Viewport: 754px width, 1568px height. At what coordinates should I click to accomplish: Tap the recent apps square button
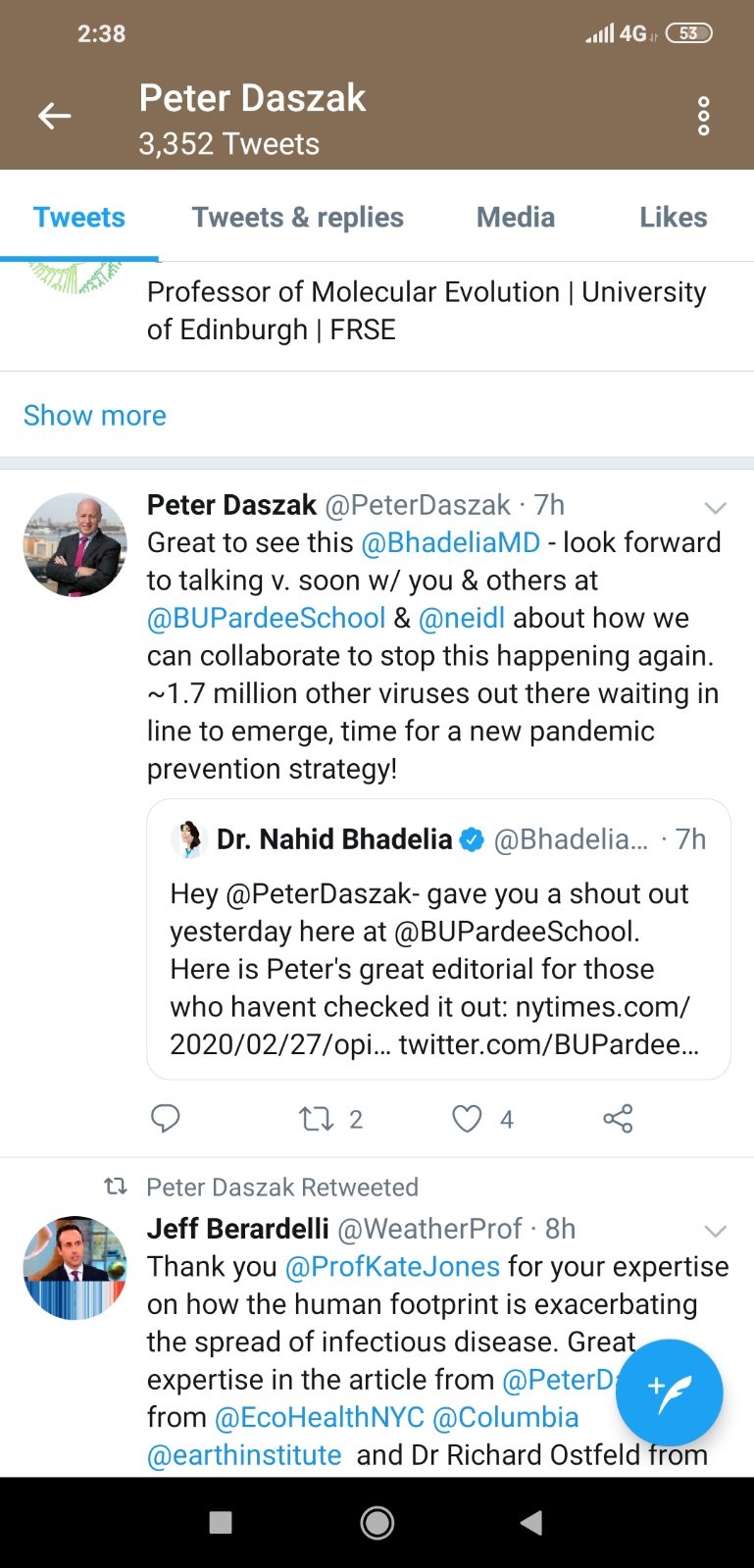click(x=221, y=1522)
